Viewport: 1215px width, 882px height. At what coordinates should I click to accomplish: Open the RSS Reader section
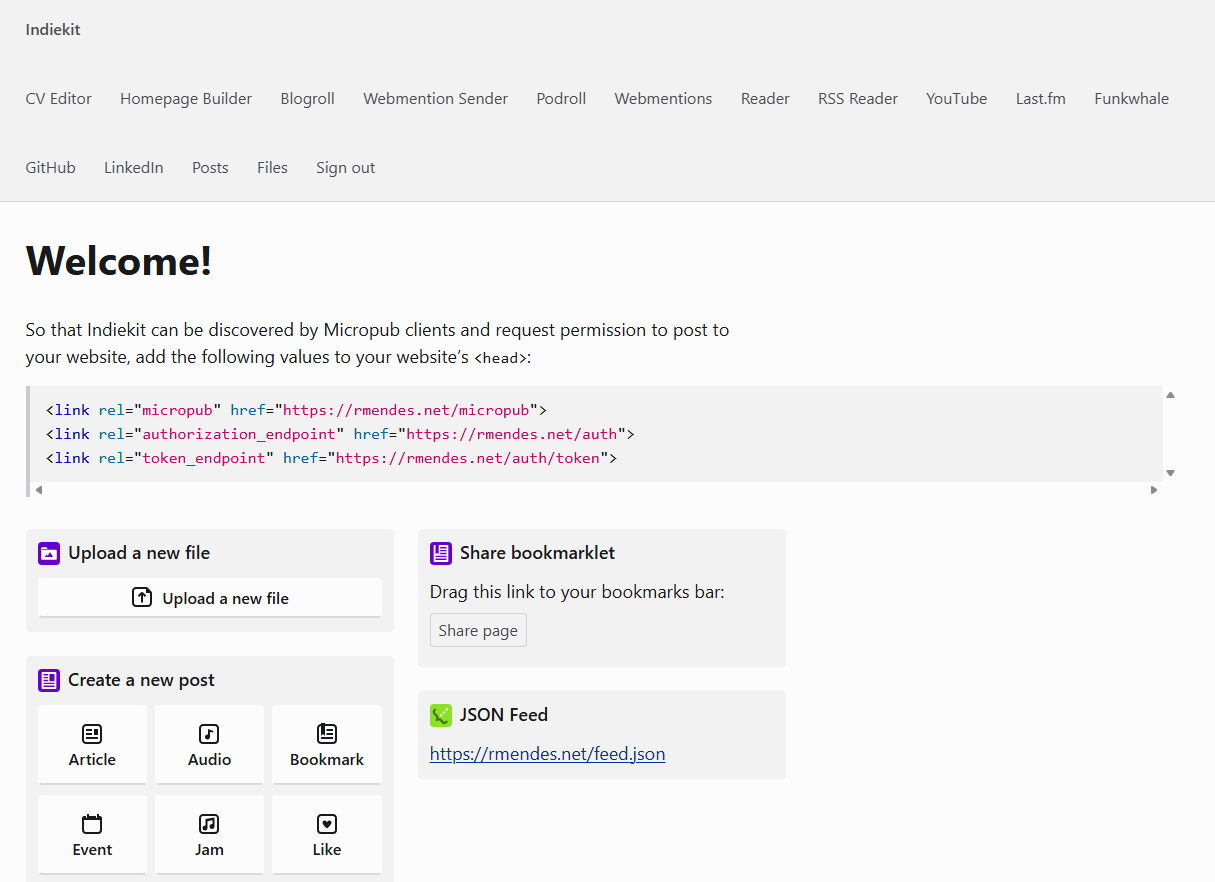click(857, 99)
